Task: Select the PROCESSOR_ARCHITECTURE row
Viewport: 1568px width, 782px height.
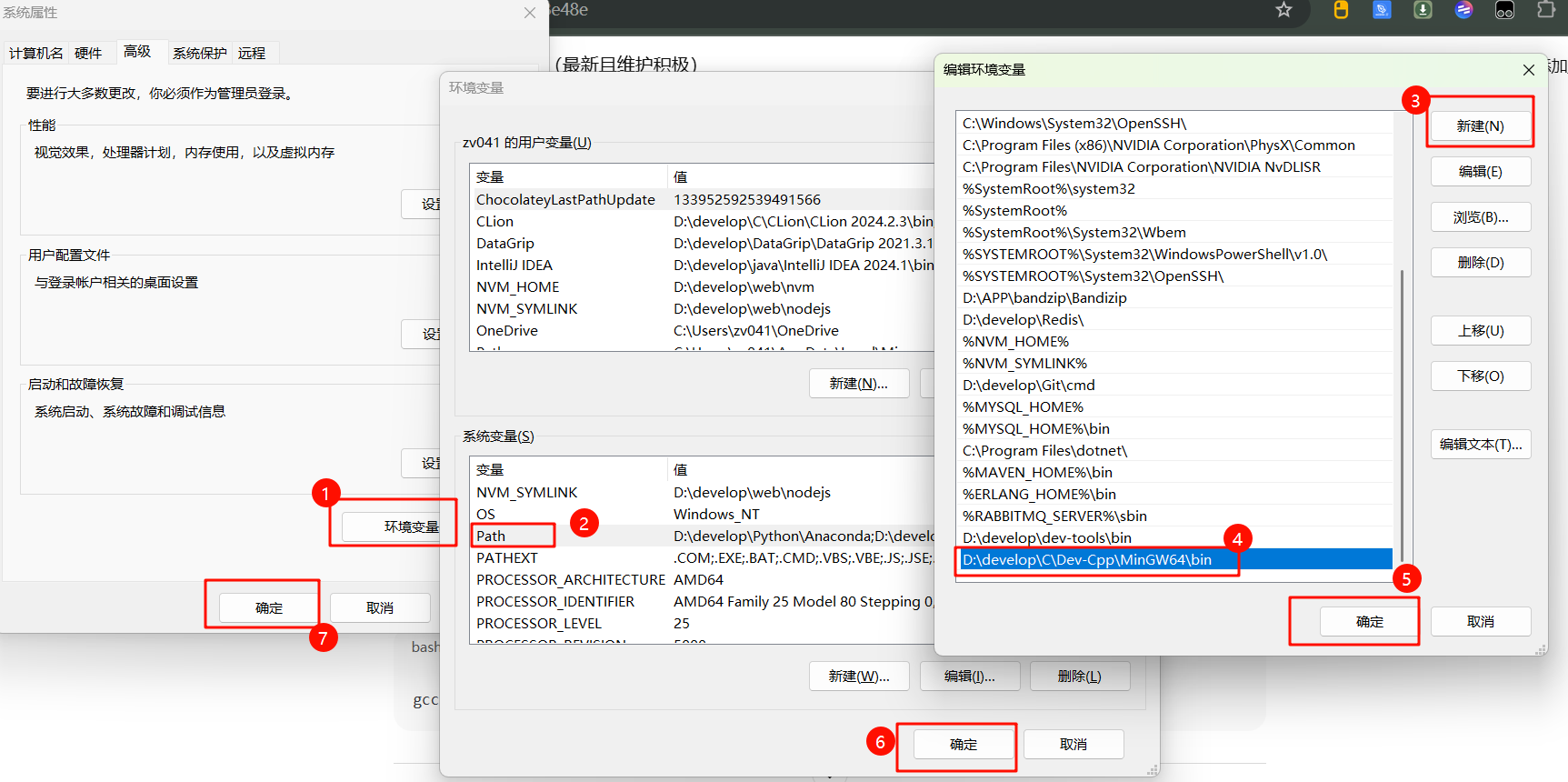Action: 703,580
